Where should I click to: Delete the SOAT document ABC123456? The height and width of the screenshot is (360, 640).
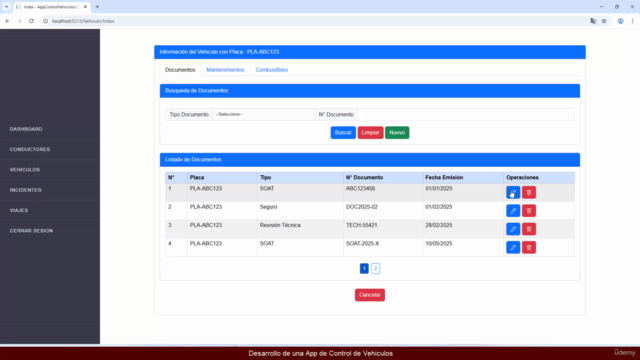529,192
